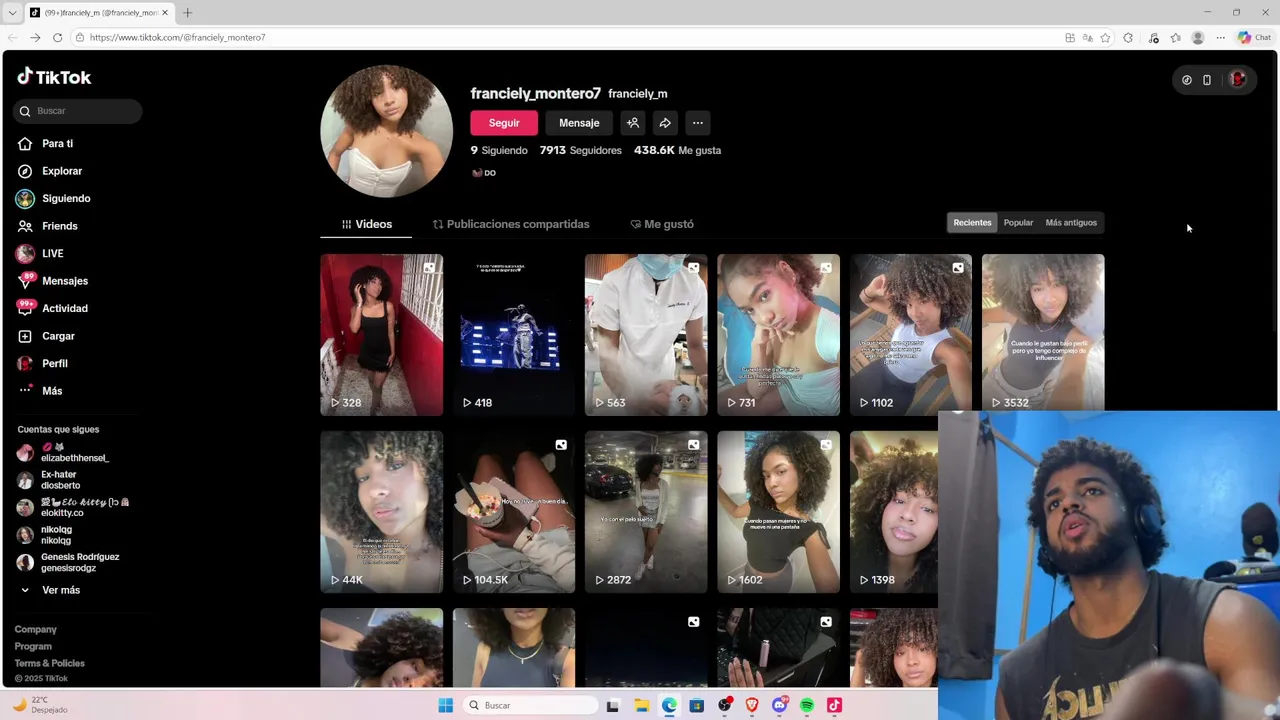Open the video with 44K views
The image size is (1280, 720).
pyautogui.click(x=381, y=512)
